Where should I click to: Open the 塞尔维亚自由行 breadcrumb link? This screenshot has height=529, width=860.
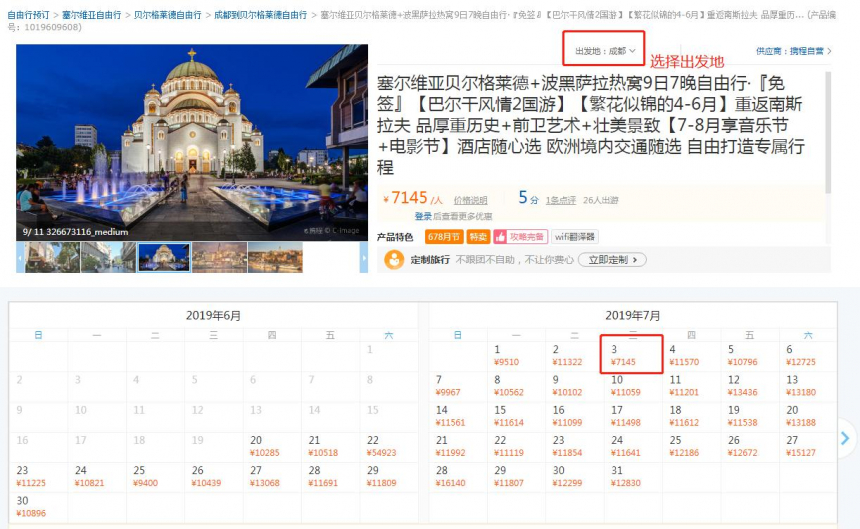[x=92, y=15]
